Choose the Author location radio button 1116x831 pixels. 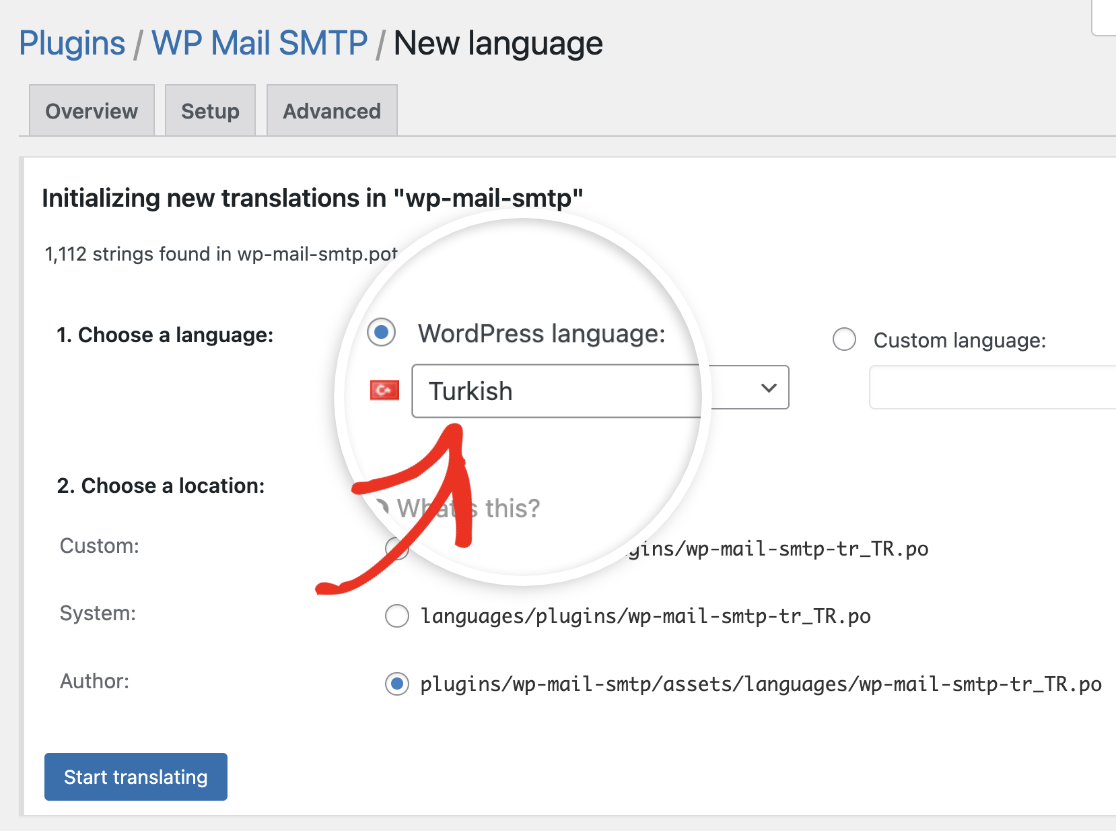pos(397,684)
